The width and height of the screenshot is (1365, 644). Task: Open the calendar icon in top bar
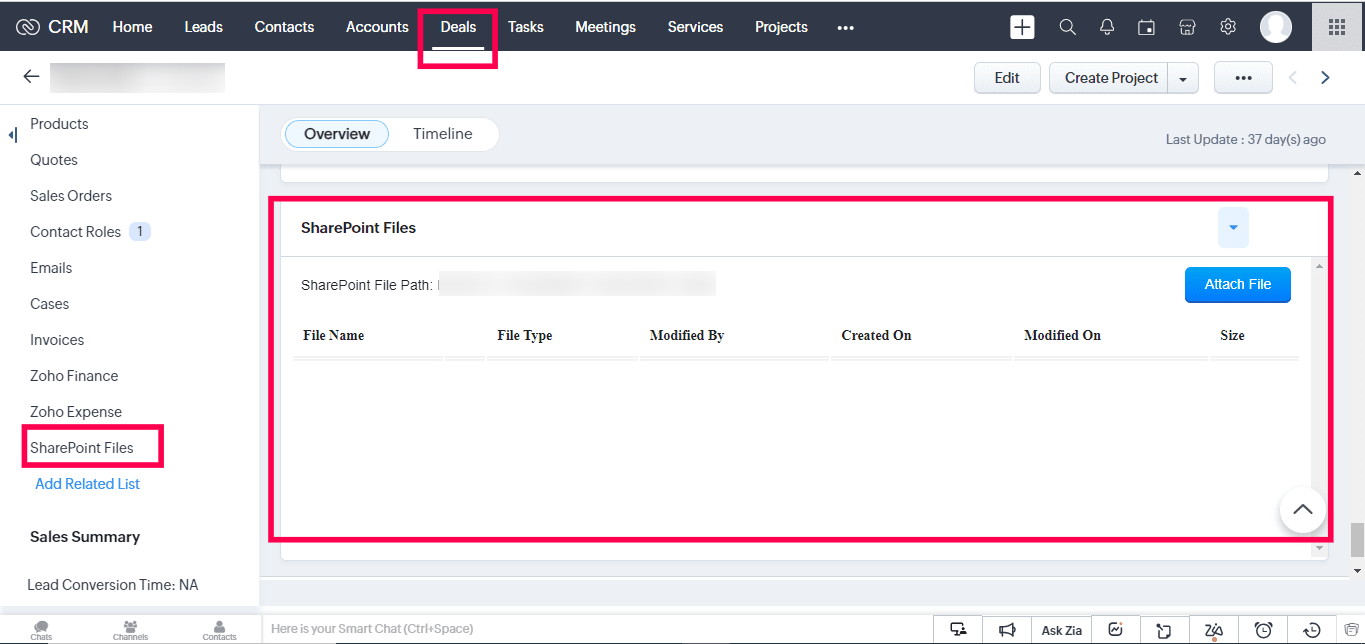pos(1147,27)
